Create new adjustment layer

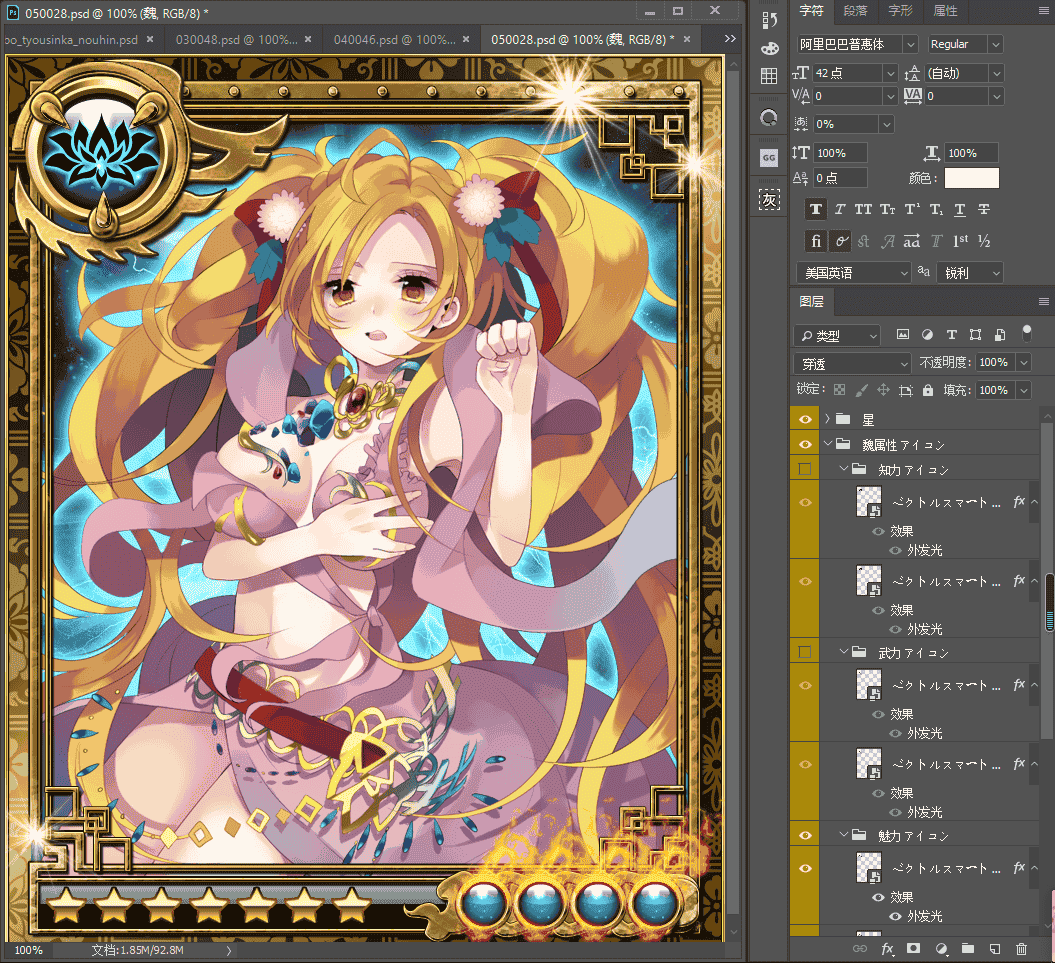click(x=941, y=948)
